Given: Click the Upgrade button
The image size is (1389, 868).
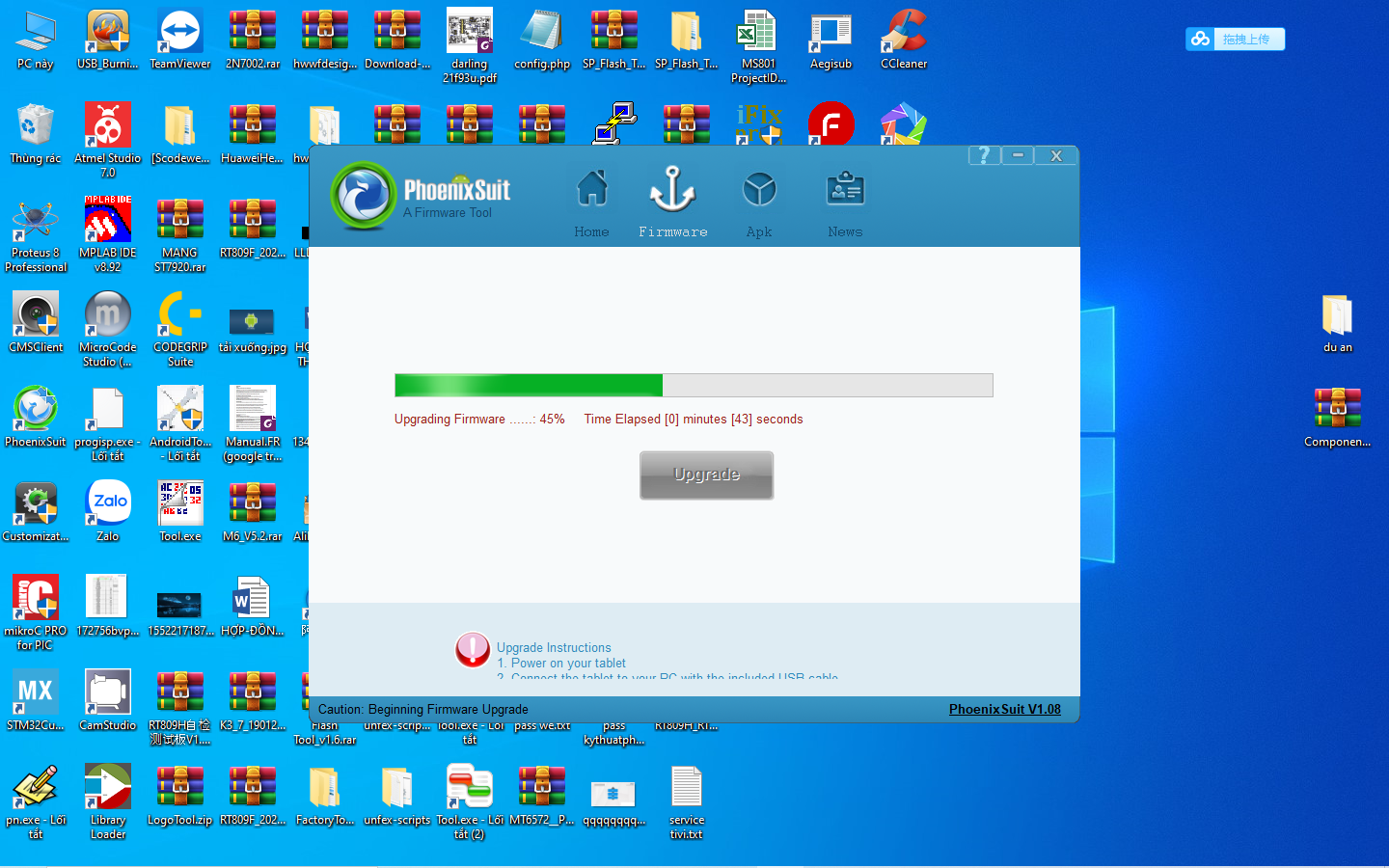Looking at the screenshot, I should pyautogui.click(x=706, y=475).
